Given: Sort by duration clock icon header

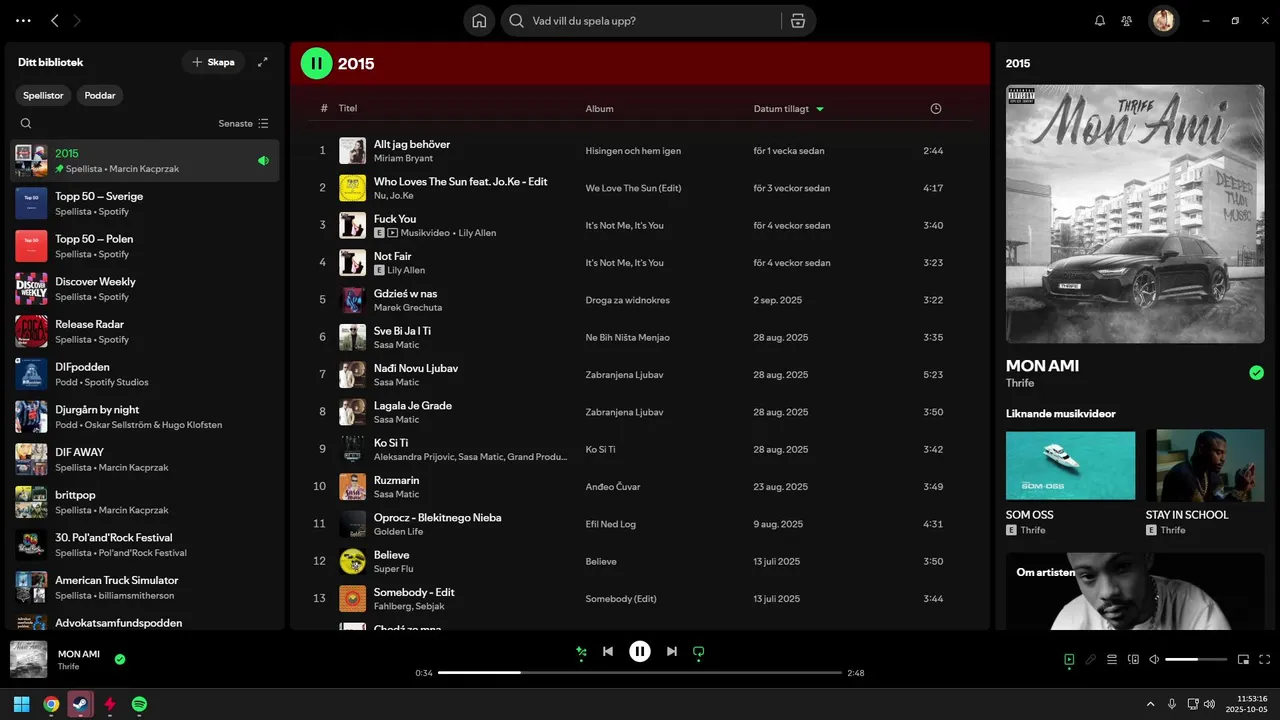Looking at the screenshot, I should pos(936,108).
